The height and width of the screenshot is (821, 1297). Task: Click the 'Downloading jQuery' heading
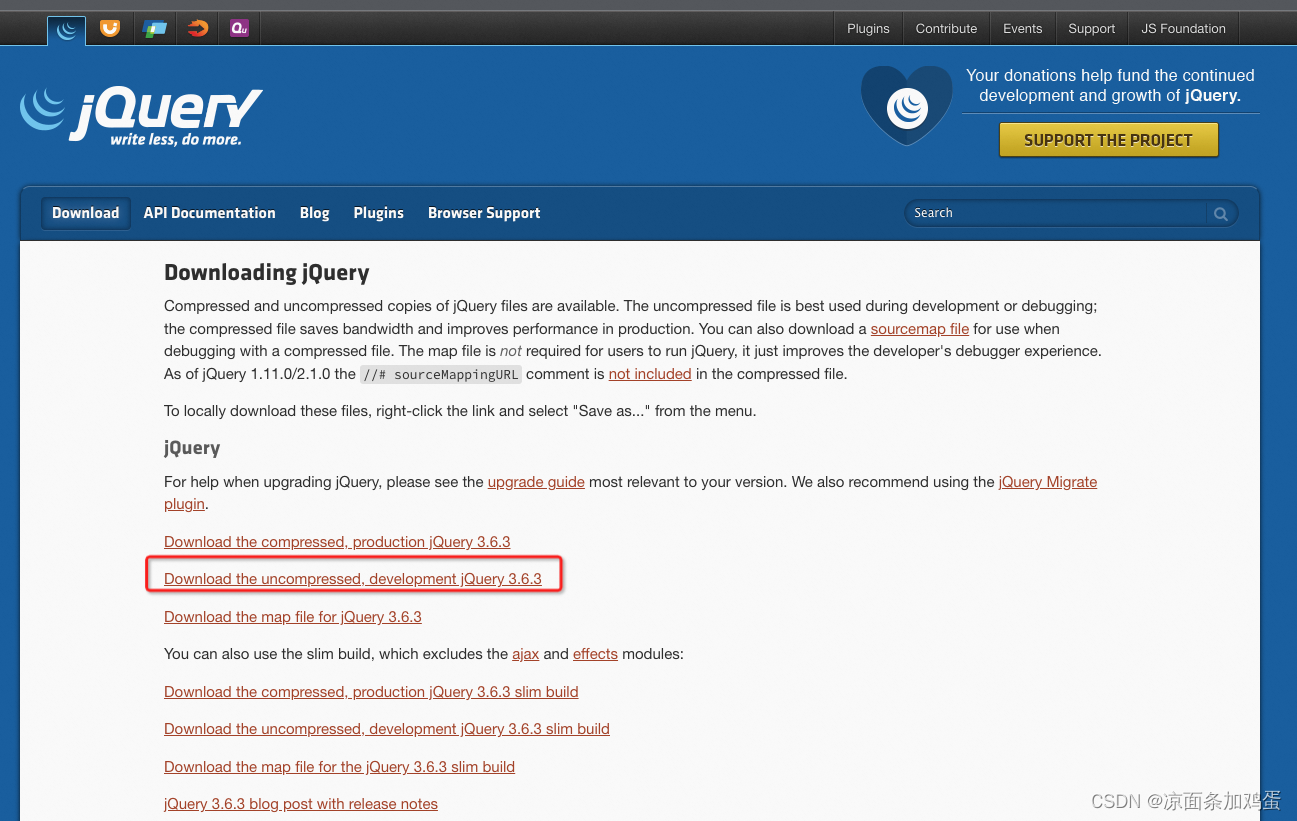pyautogui.click(x=267, y=273)
